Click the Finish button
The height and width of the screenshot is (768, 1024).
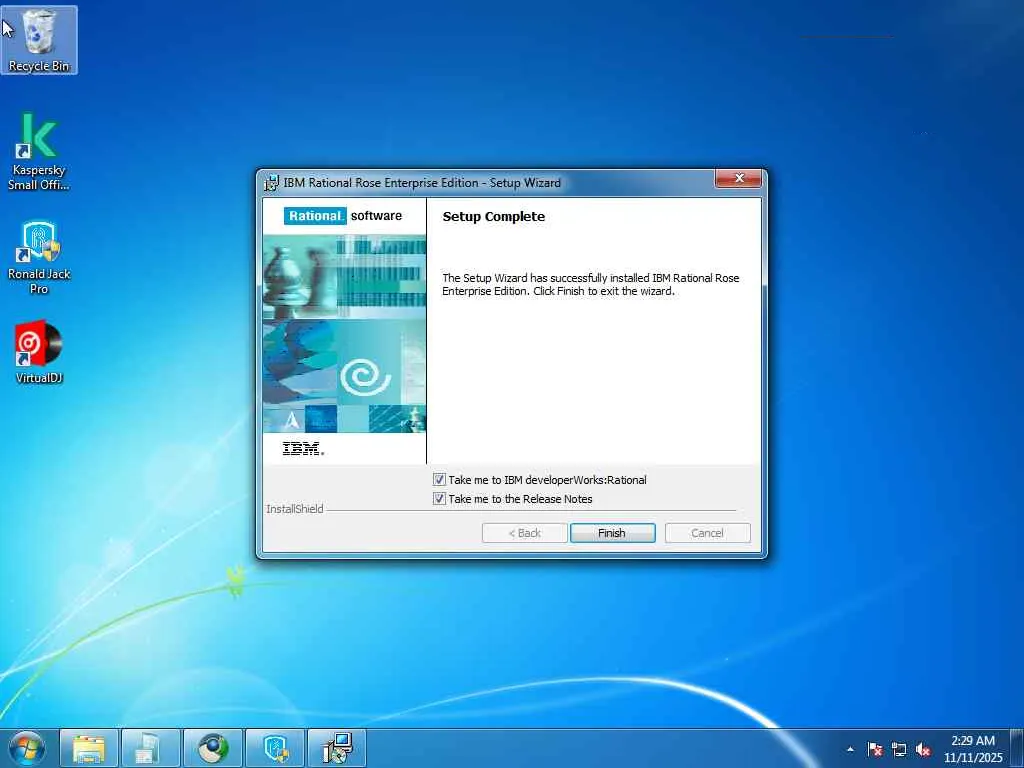pos(612,533)
